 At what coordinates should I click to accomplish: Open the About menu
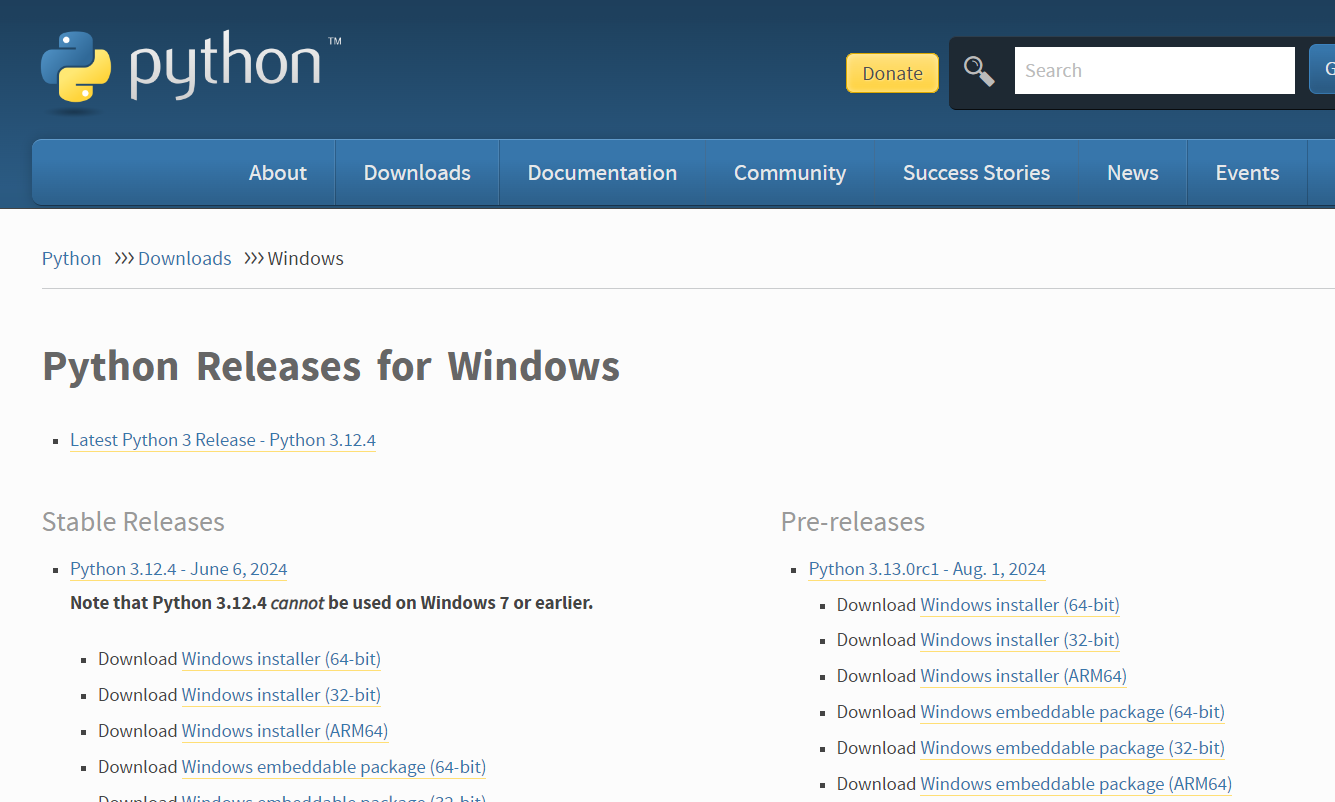(278, 173)
